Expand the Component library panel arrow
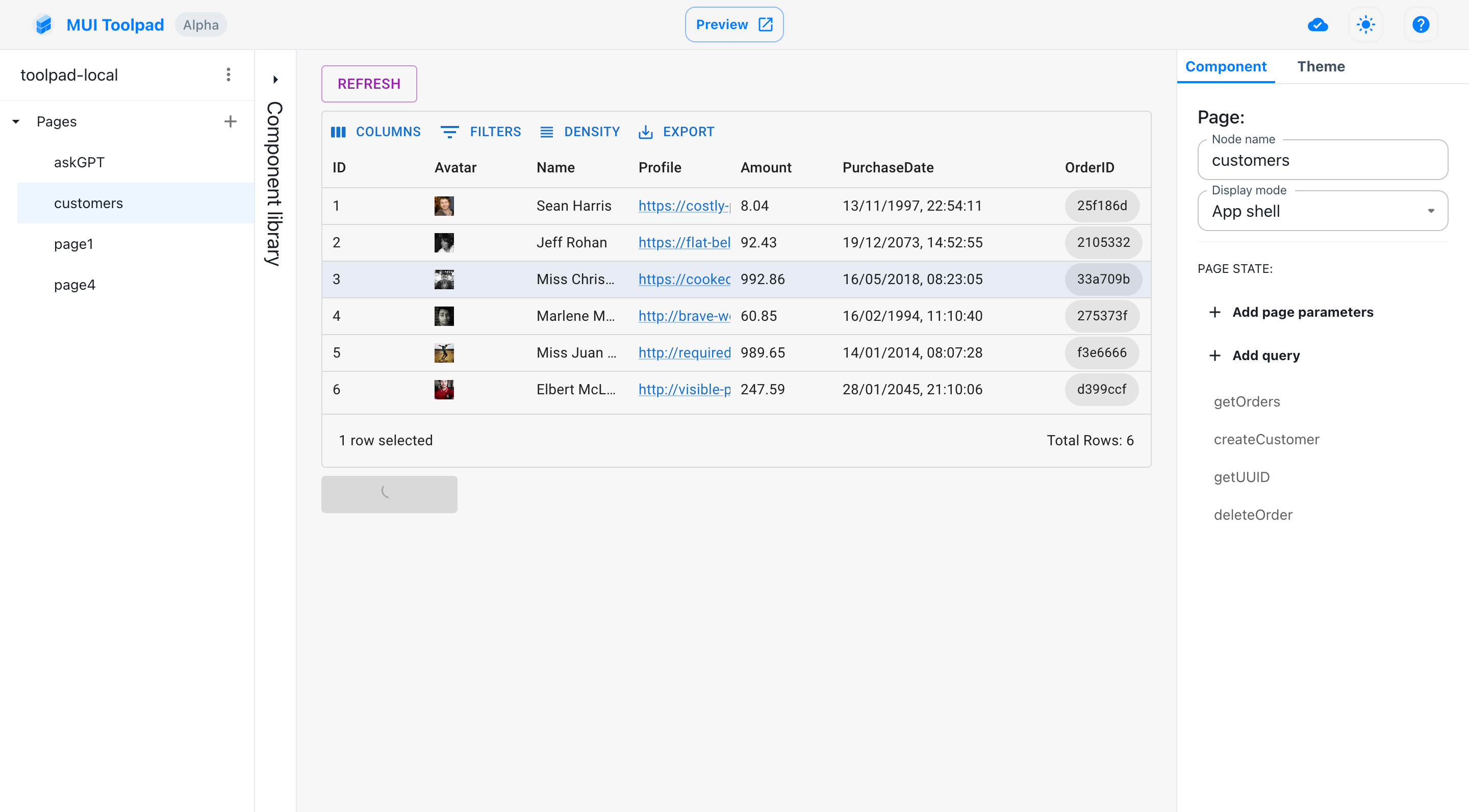 tap(275, 79)
